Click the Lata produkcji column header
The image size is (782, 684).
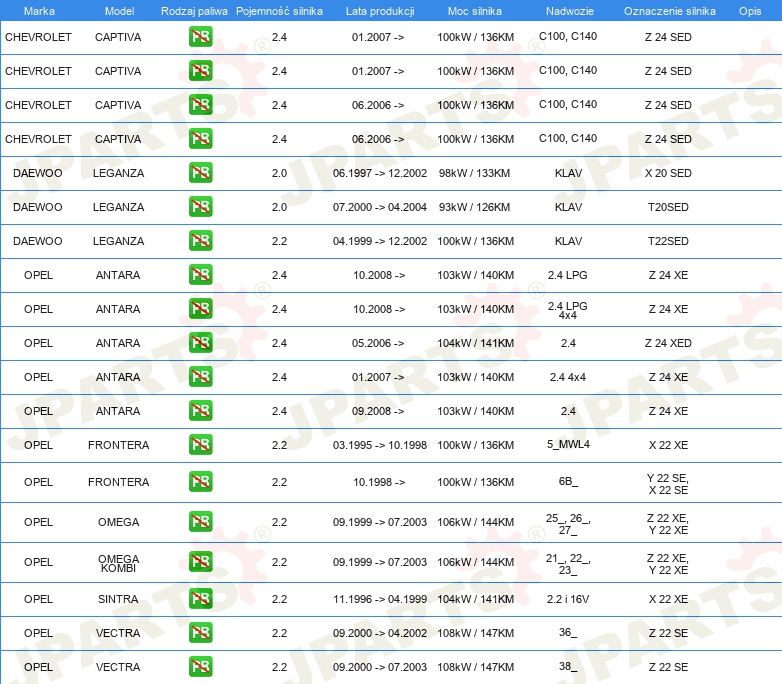(x=379, y=10)
